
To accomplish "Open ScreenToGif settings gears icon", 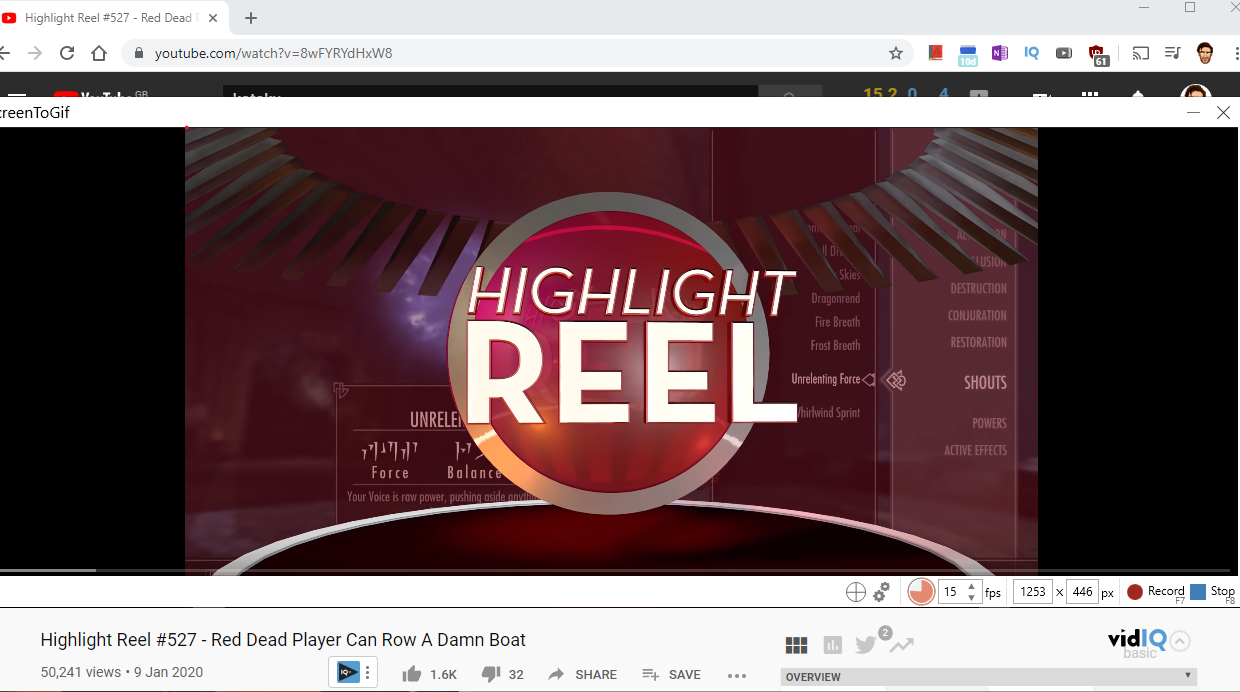I will (881, 592).
